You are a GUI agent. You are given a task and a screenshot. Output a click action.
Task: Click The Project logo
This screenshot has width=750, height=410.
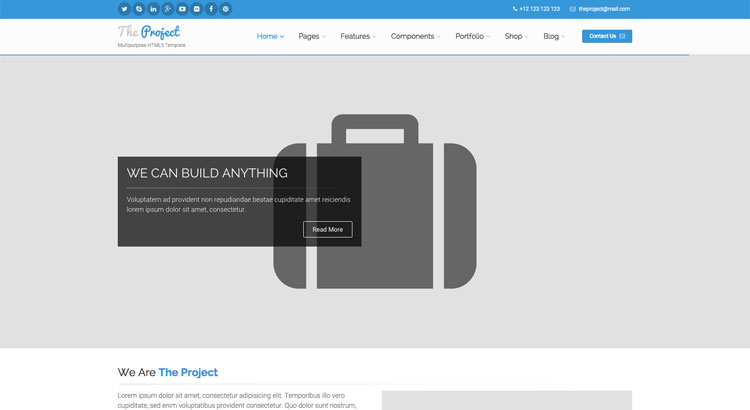coord(149,32)
